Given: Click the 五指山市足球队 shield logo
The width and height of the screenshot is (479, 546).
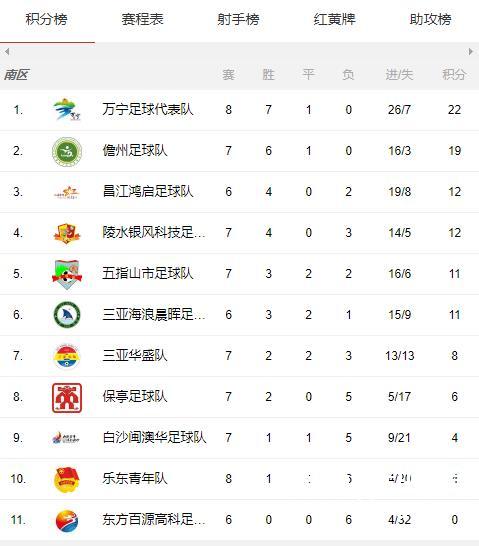Looking at the screenshot, I should coord(67,274).
